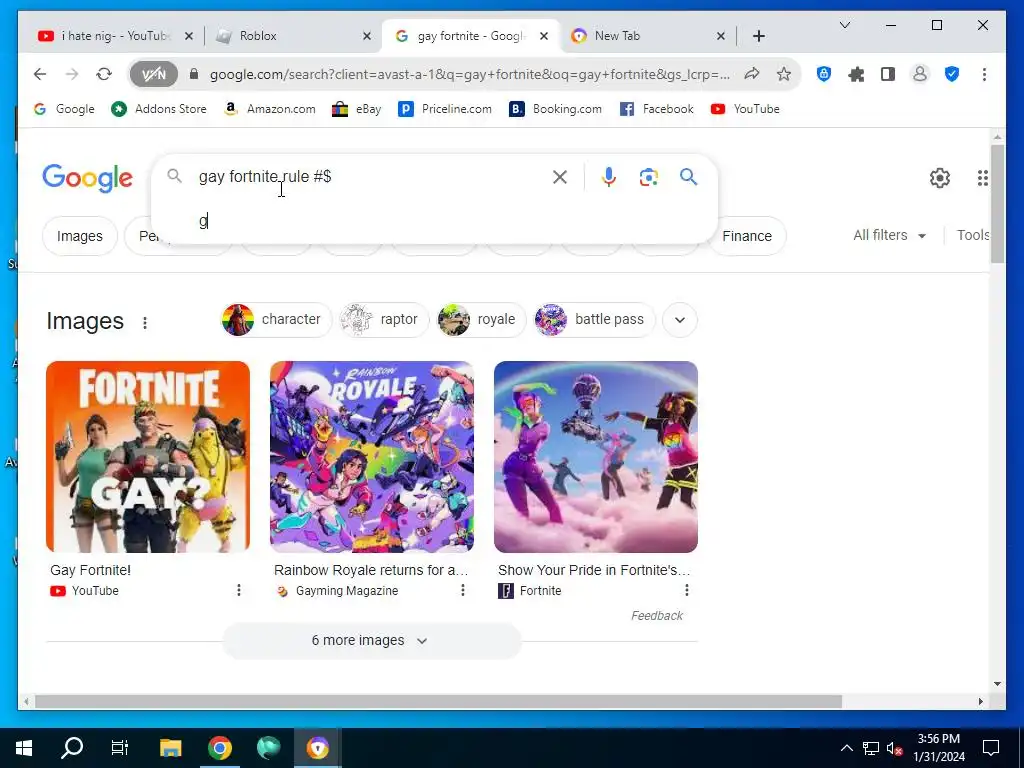This screenshot has width=1024, height=768.
Task: Open the Gay Fortnite! YouTube thumbnail
Action: (148, 456)
